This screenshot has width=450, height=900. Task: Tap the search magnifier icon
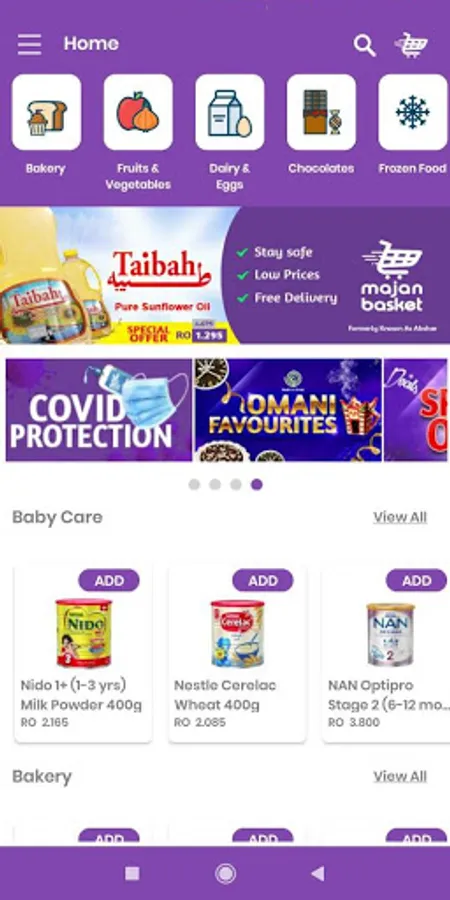[364, 45]
